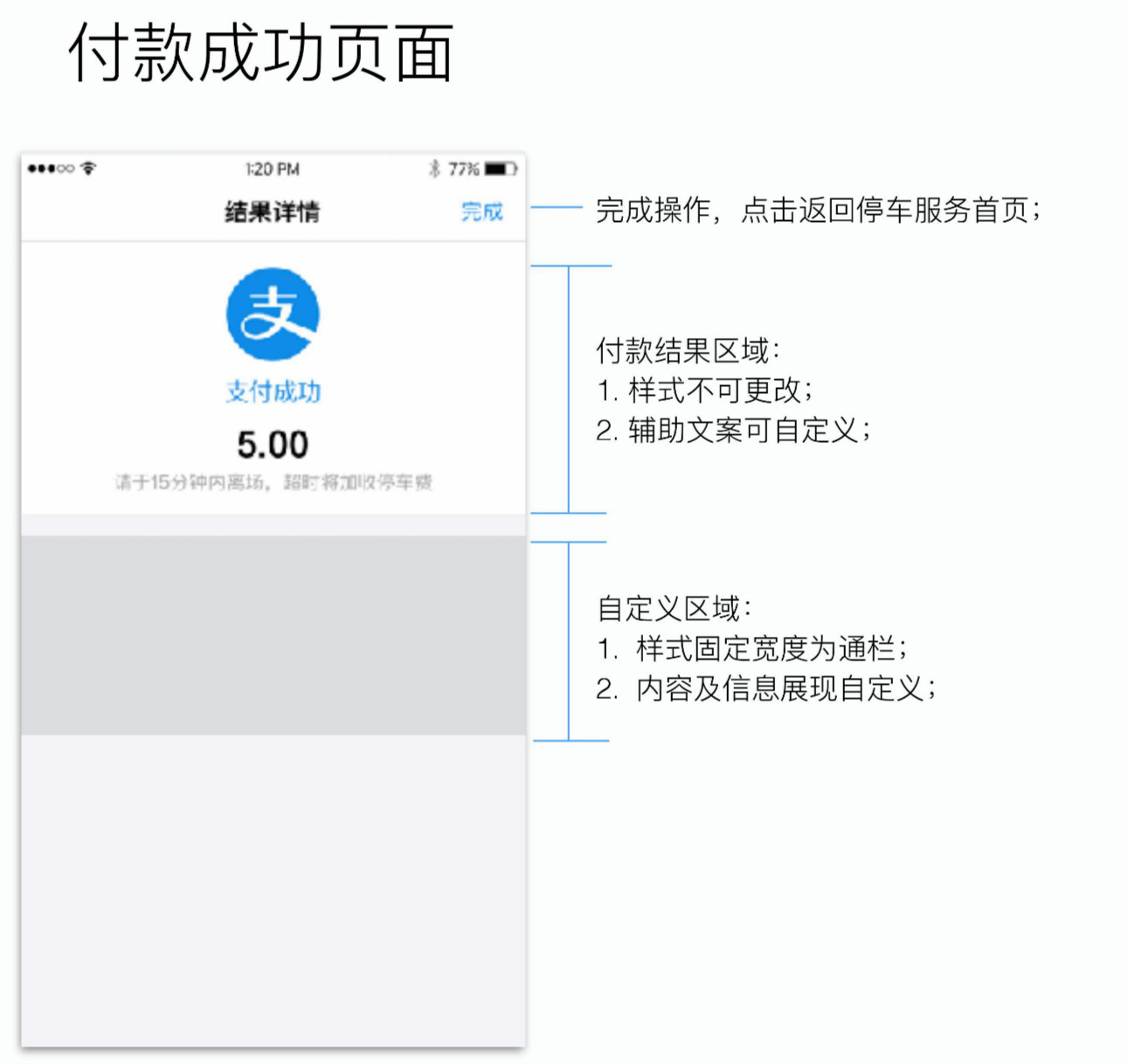The image size is (1128, 1064).
Task: Click the signal strength dots
Action: point(51,169)
